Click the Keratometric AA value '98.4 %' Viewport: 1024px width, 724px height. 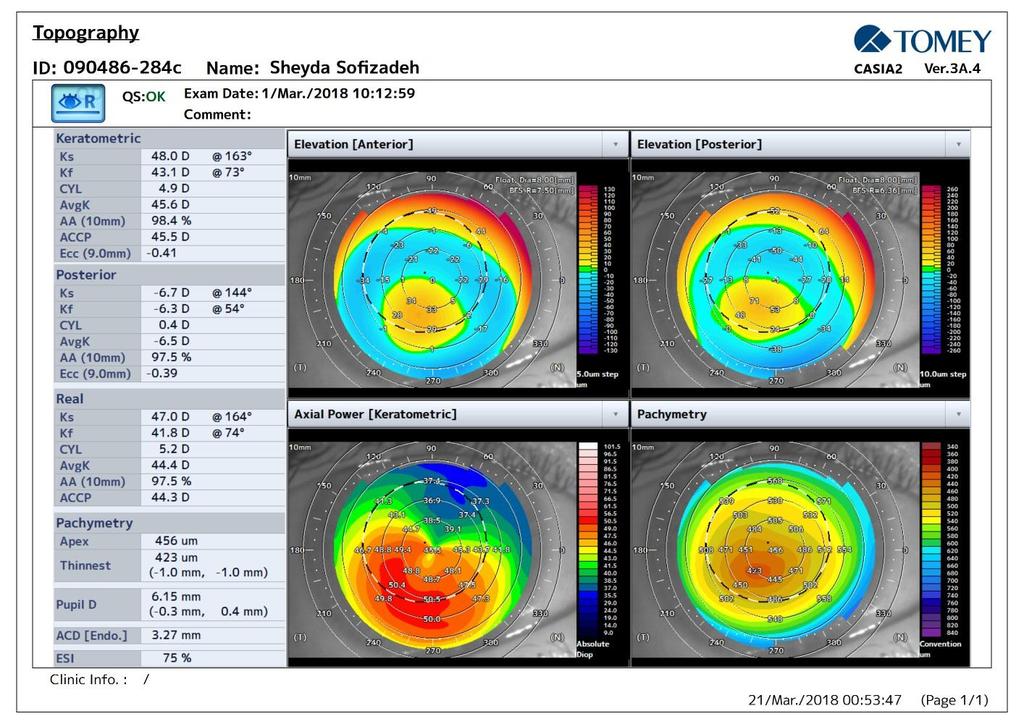point(171,221)
